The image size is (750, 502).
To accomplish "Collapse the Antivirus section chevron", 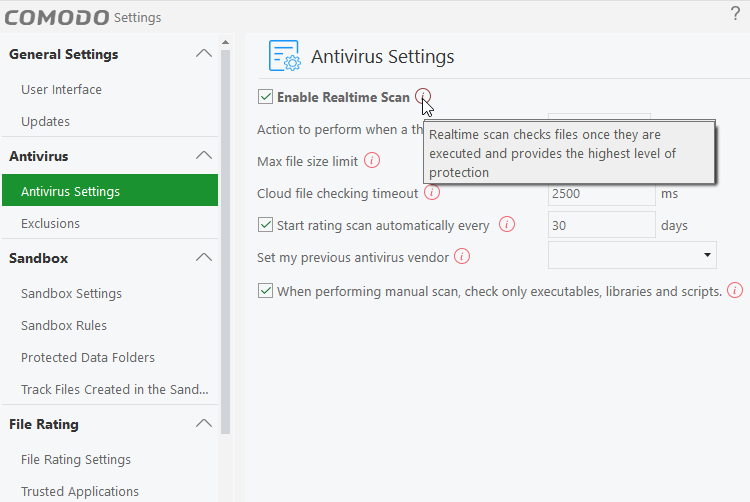I will 204,155.
